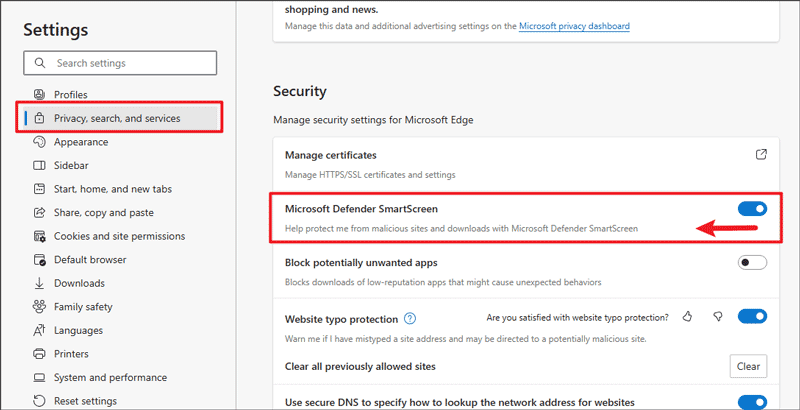Image resolution: width=800 pixels, height=410 pixels.
Task: Click the Default browser icon
Action: pos(39,260)
